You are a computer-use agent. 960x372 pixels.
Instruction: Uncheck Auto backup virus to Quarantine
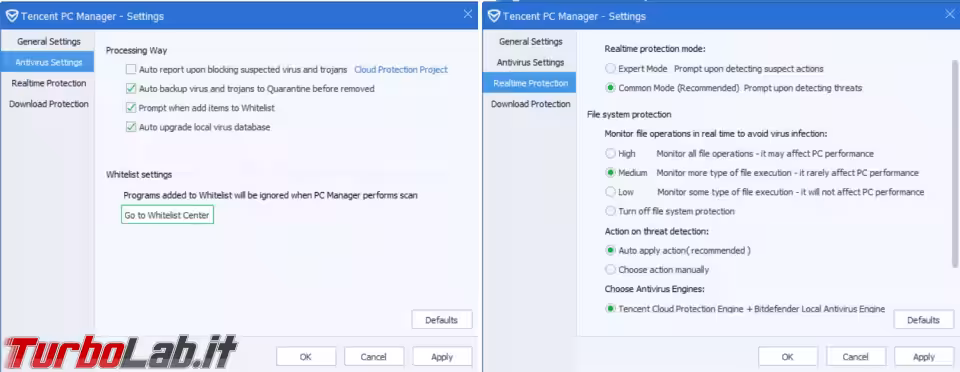tap(131, 89)
